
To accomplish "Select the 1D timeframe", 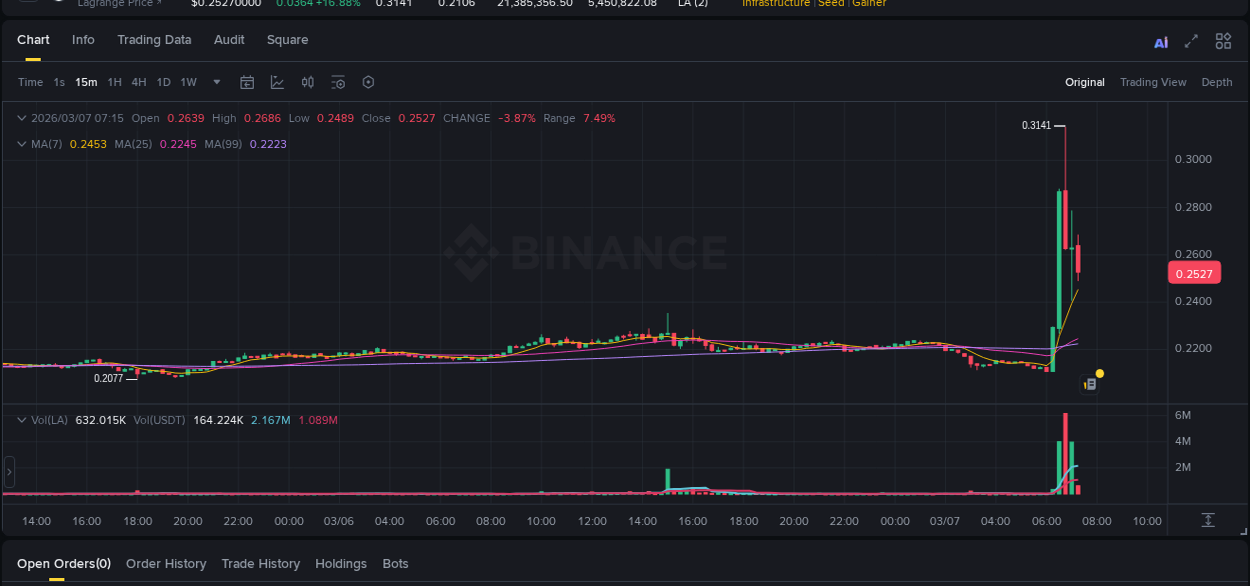I will pyautogui.click(x=163, y=82).
